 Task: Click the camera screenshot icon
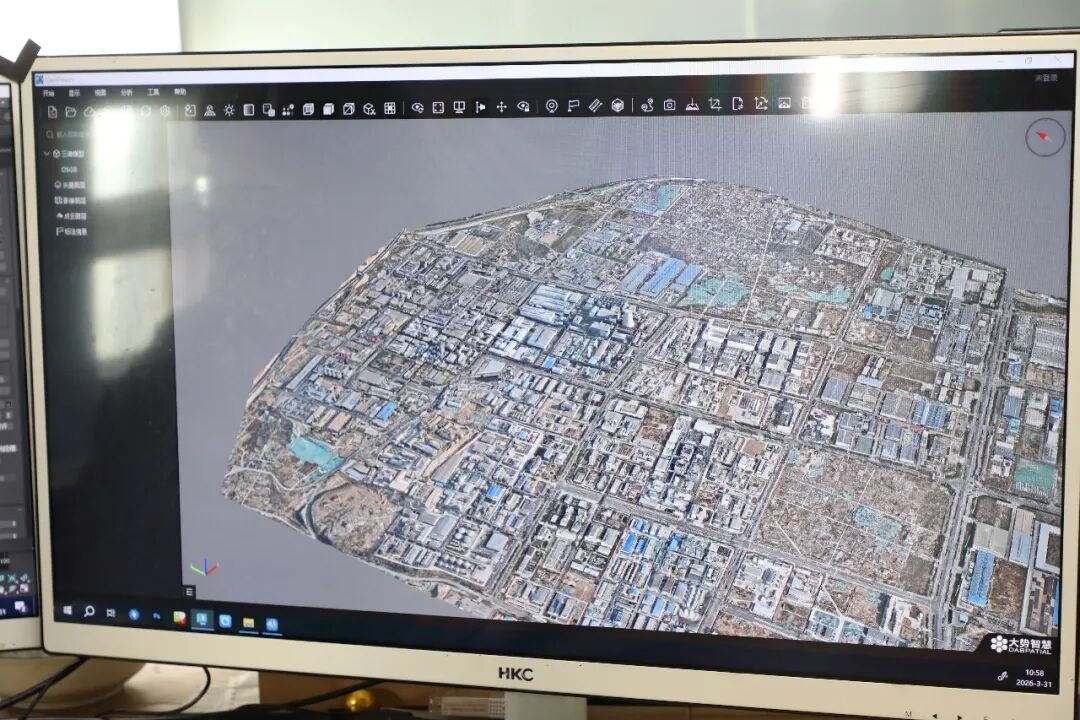[x=669, y=105]
